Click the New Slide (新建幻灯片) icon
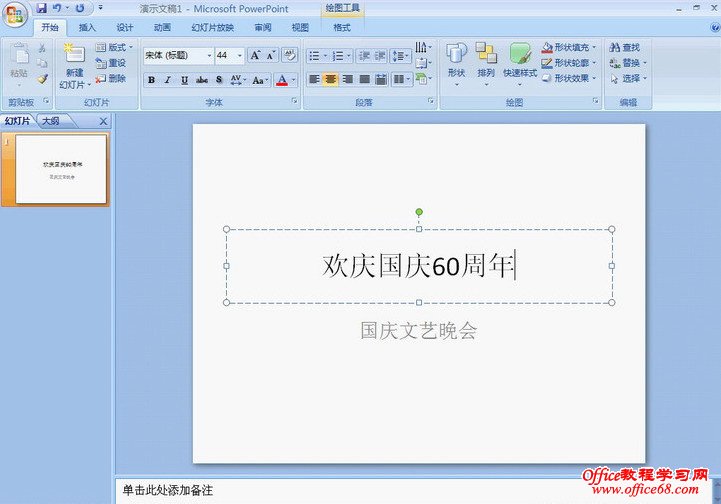Screen dimensions: 721x504 point(74,55)
